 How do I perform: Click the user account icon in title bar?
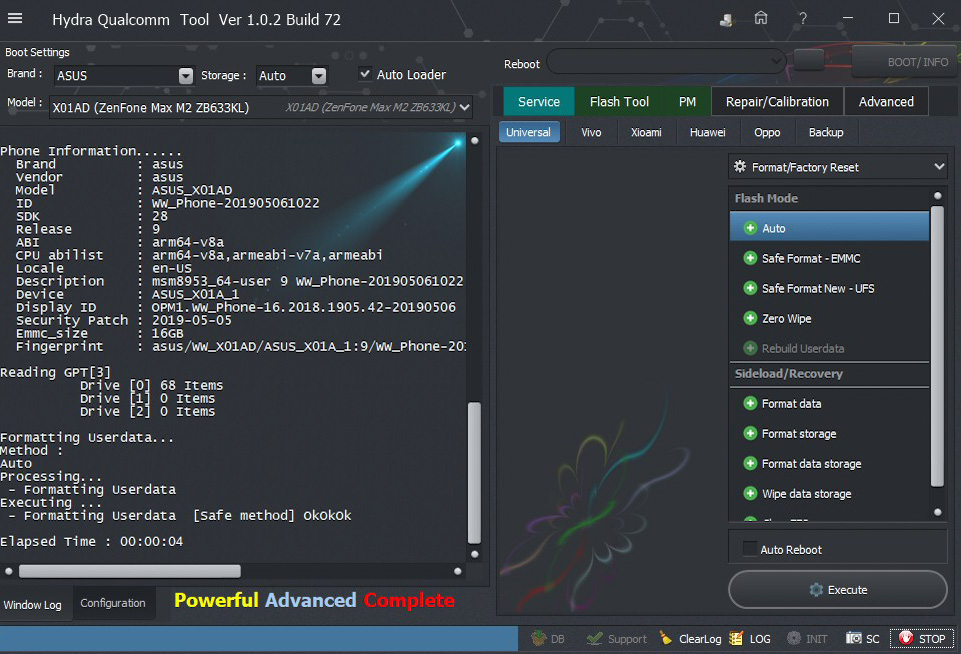pos(727,19)
